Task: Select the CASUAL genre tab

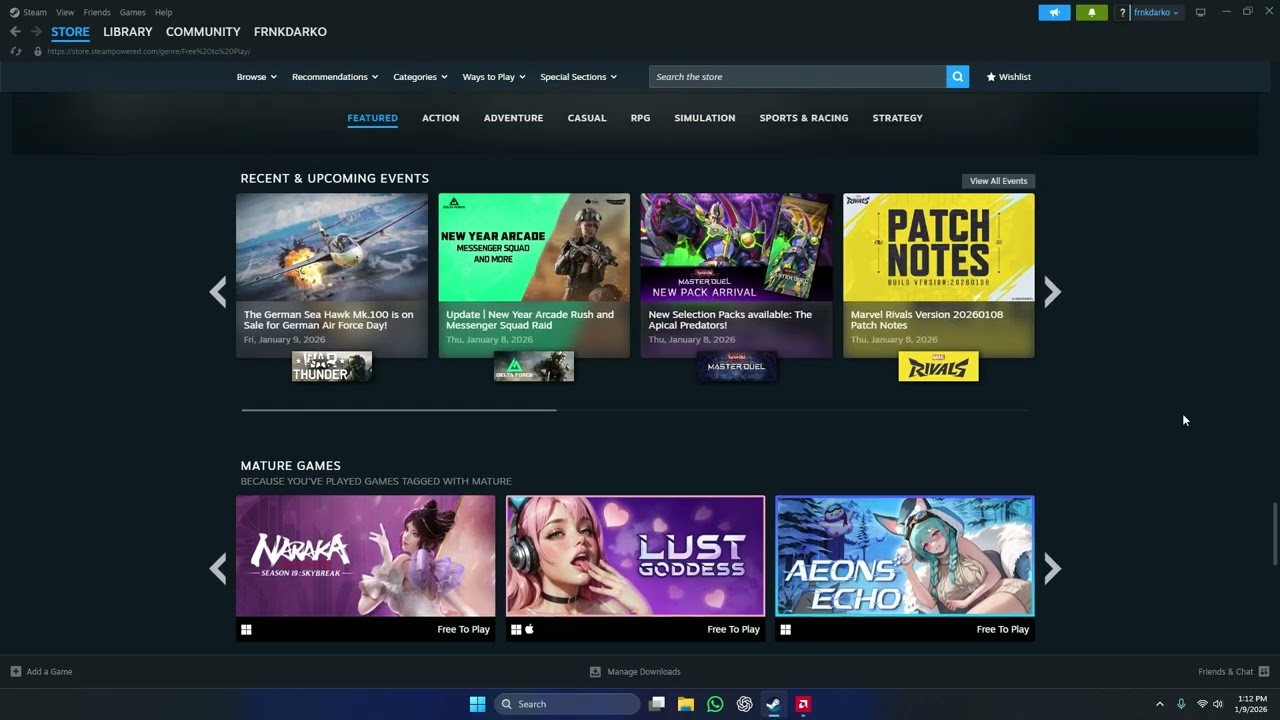Action: pos(587,118)
